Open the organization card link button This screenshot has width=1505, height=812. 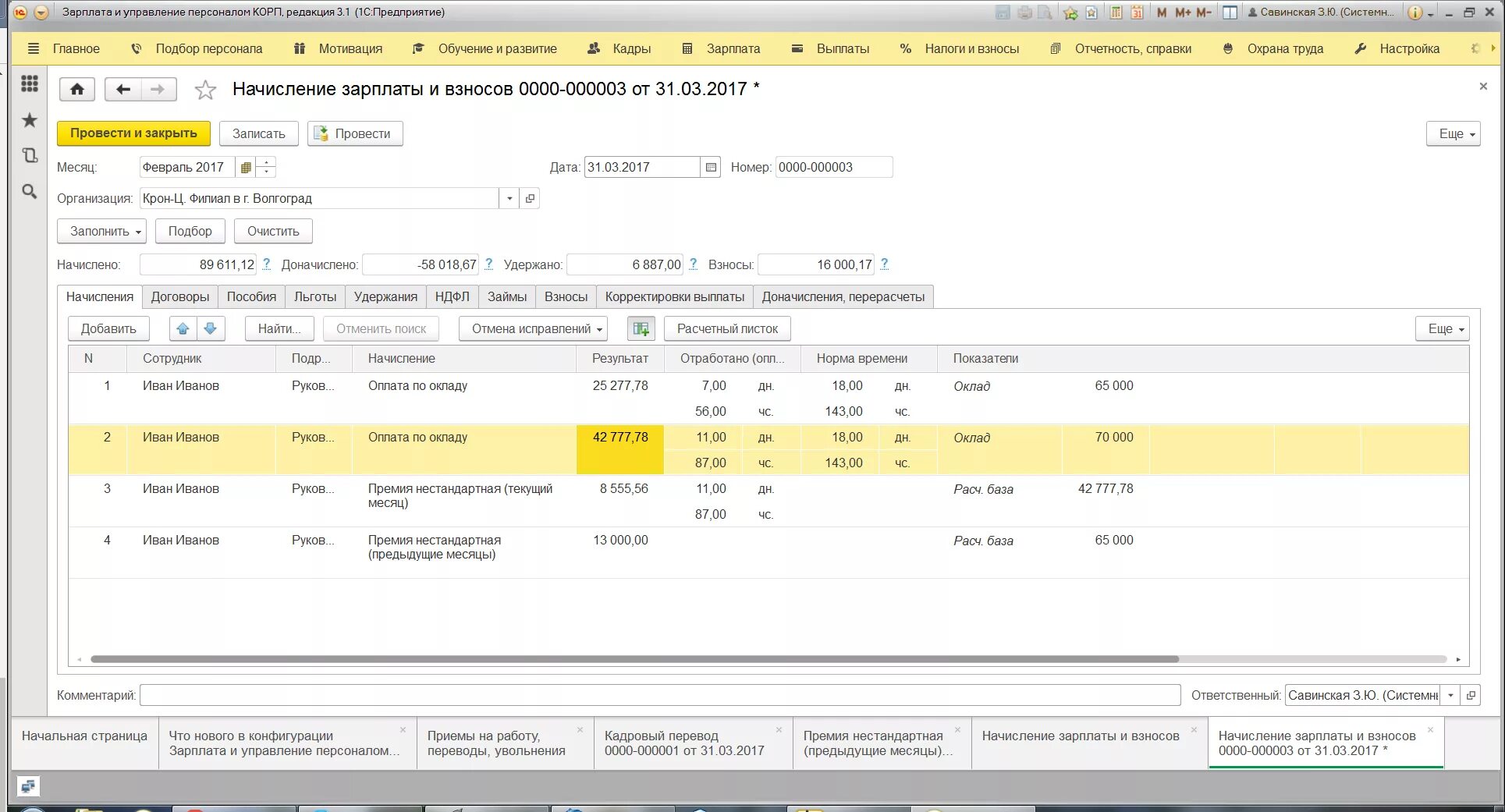click(x=530, y=198)
